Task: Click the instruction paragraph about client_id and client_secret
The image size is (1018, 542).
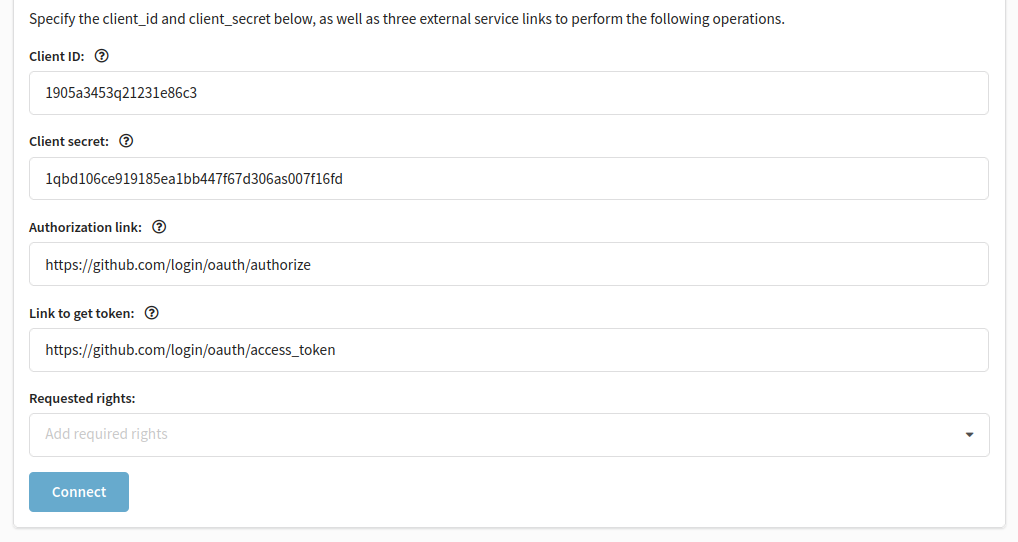Action: point(407,19)
